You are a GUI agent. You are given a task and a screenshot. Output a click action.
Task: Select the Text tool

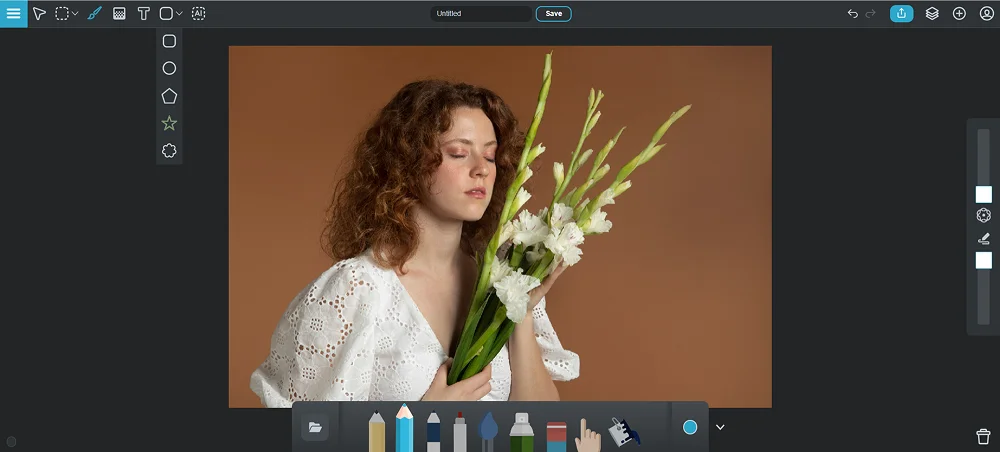pyautogui.click(x=143, y=14)
